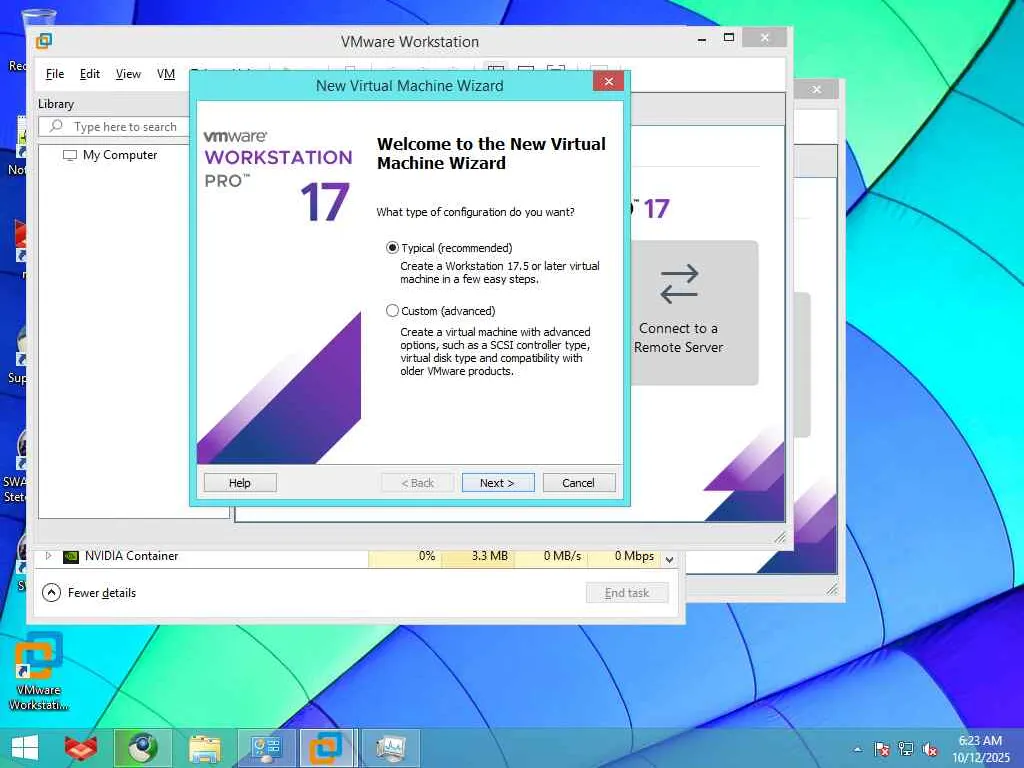Select the Custom (advanced) configuration option
The image size is (1024, 768).
click(392, 311)
